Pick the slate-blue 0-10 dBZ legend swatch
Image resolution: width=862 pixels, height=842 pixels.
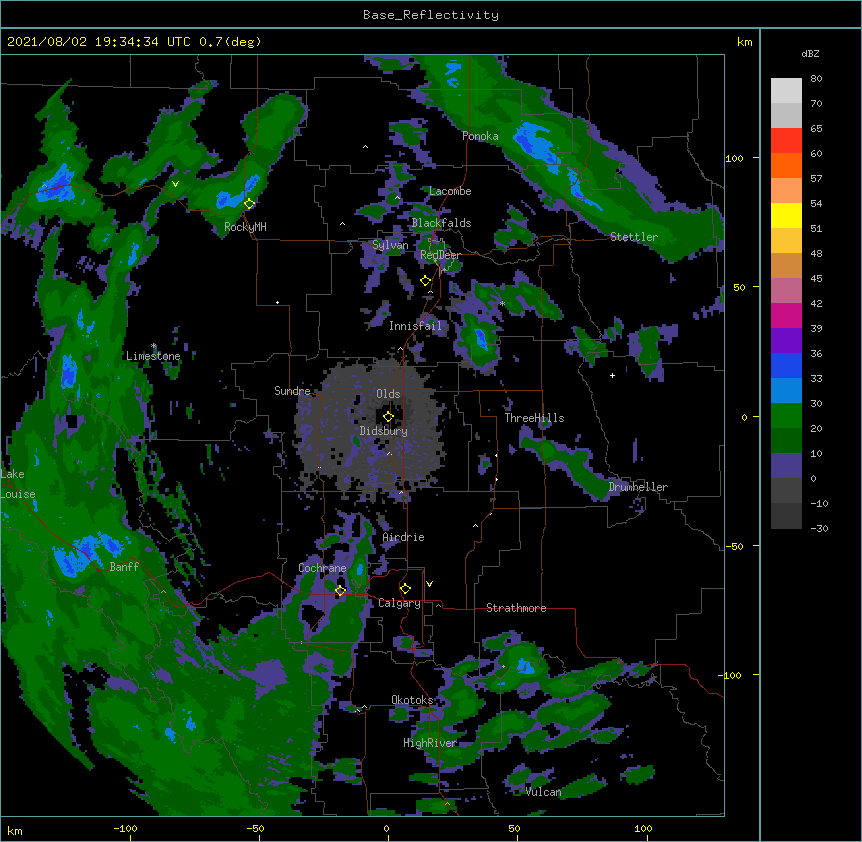(x=786, y=466)
